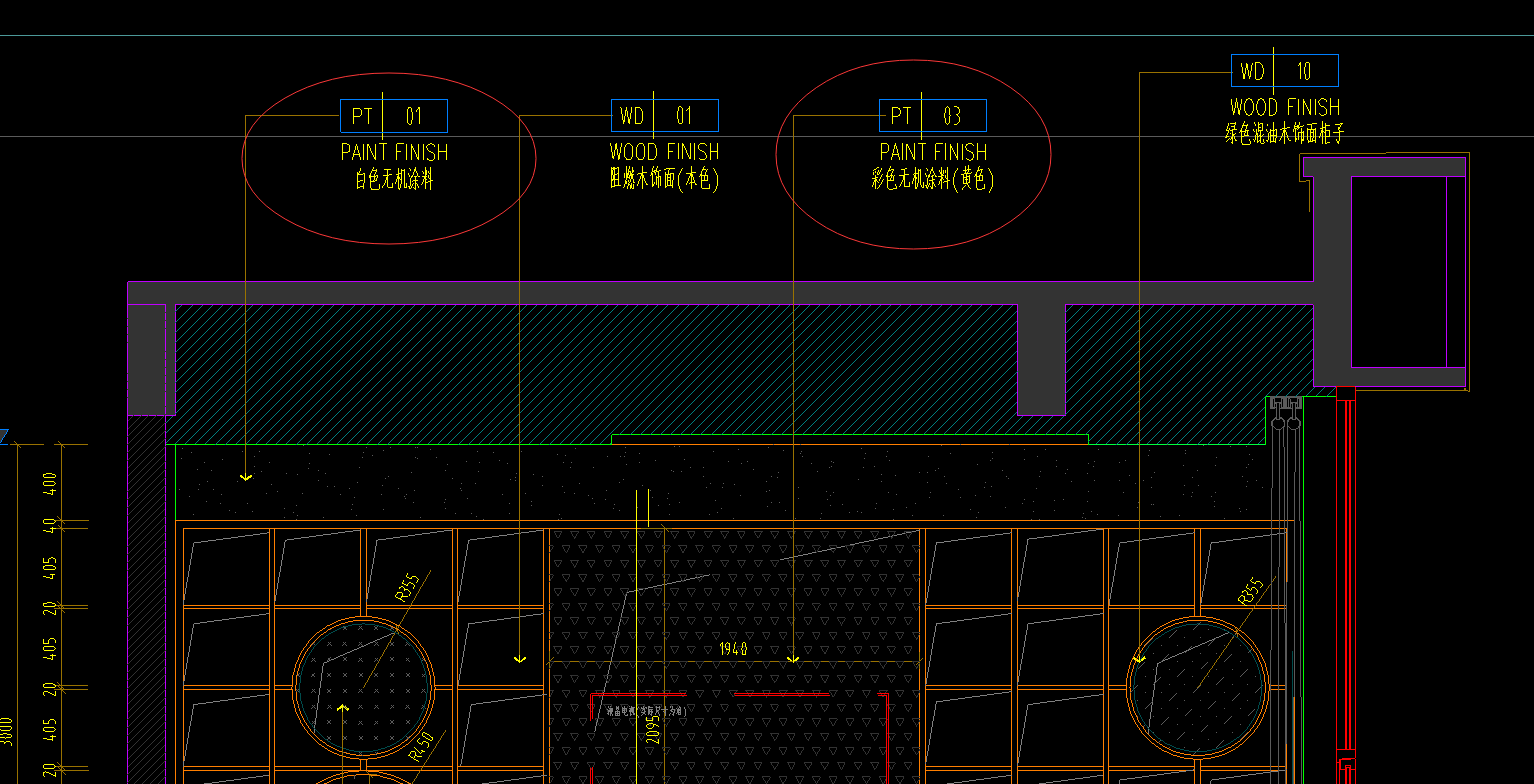This screenshot has height=784, width=1534.
Task: Click the 400 dimension on left ruler
Action: [50, 484]
